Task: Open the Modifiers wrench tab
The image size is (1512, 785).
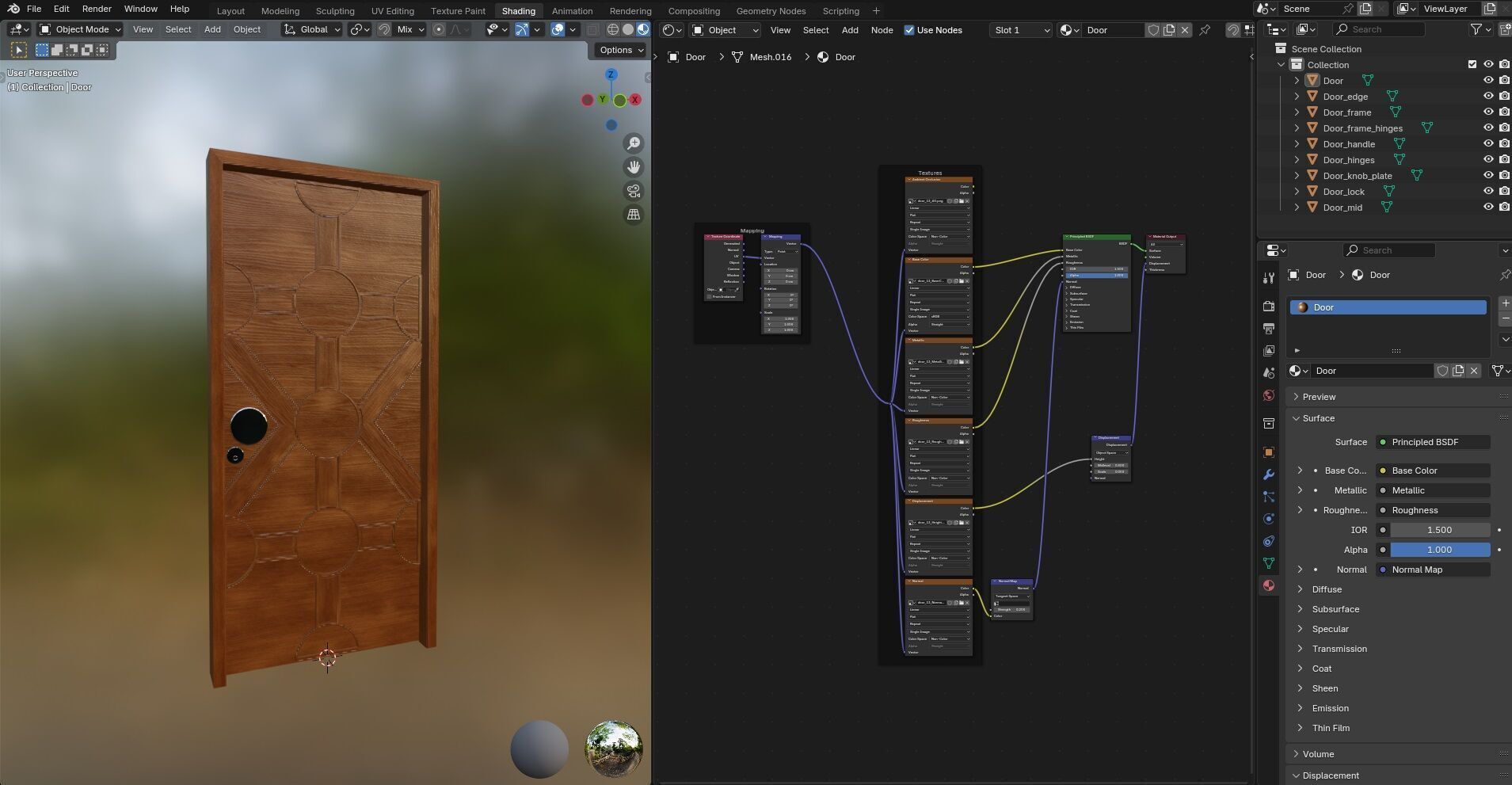Action: coord(1269,474)
